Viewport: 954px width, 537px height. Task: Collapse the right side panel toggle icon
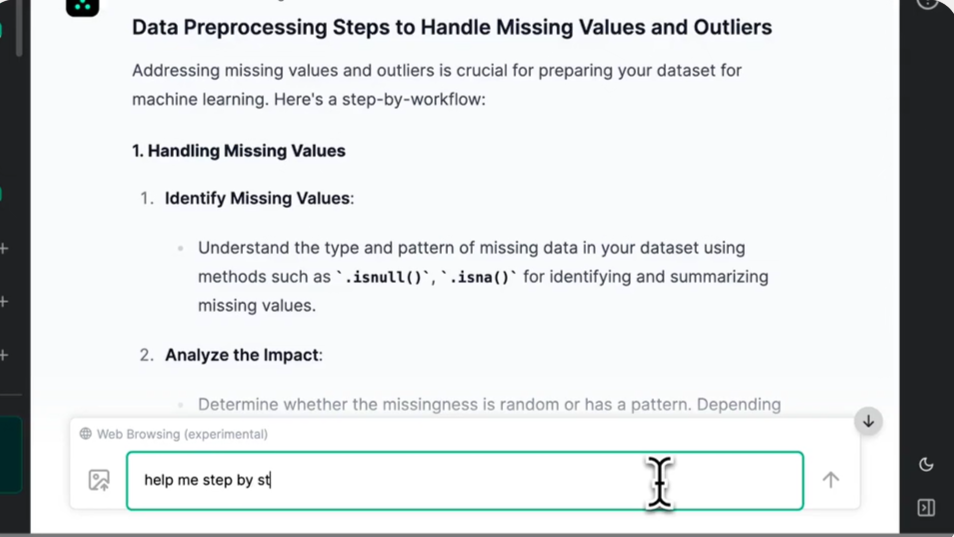tap(926, 507)
